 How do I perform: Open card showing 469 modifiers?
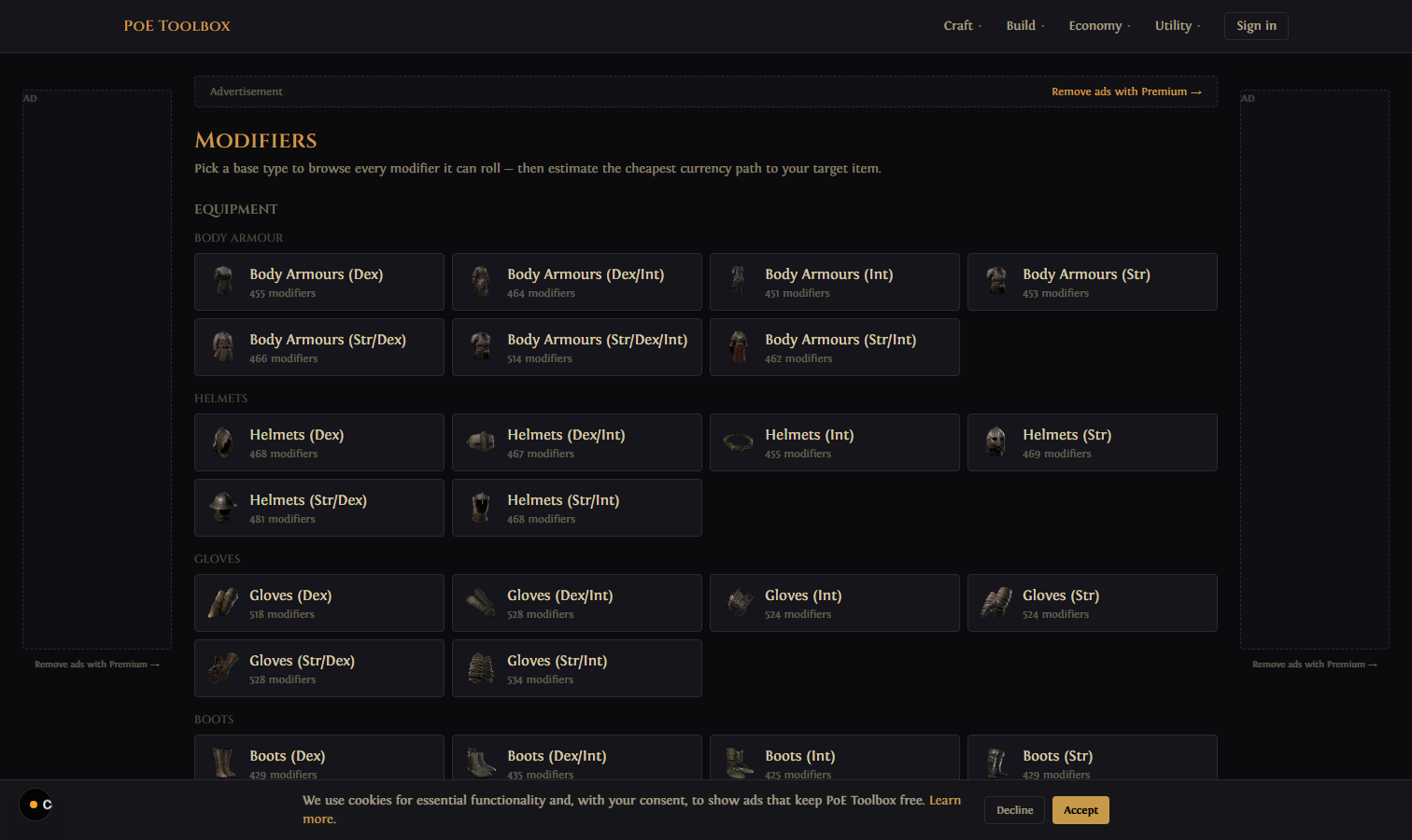click(1093, 442)
